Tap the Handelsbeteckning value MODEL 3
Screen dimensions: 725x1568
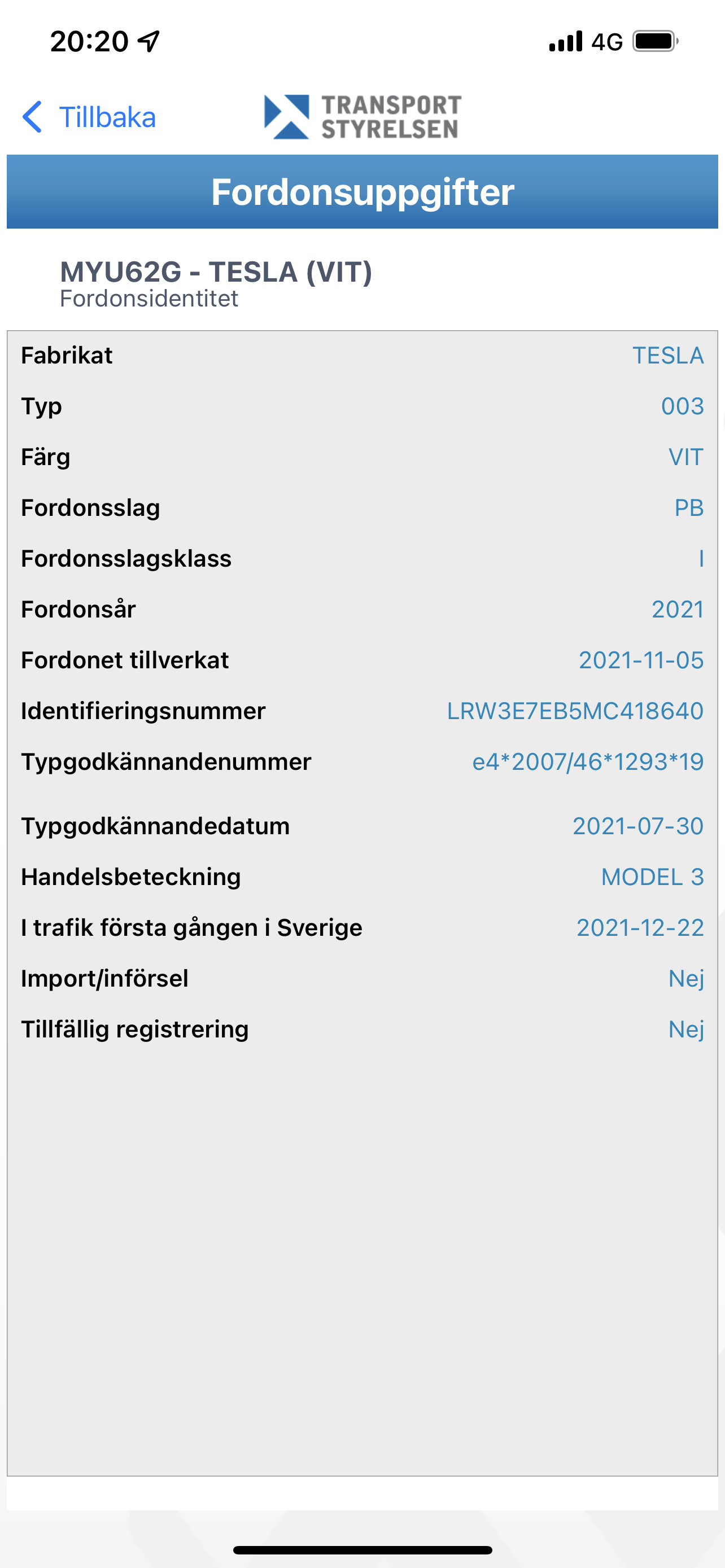652,877
